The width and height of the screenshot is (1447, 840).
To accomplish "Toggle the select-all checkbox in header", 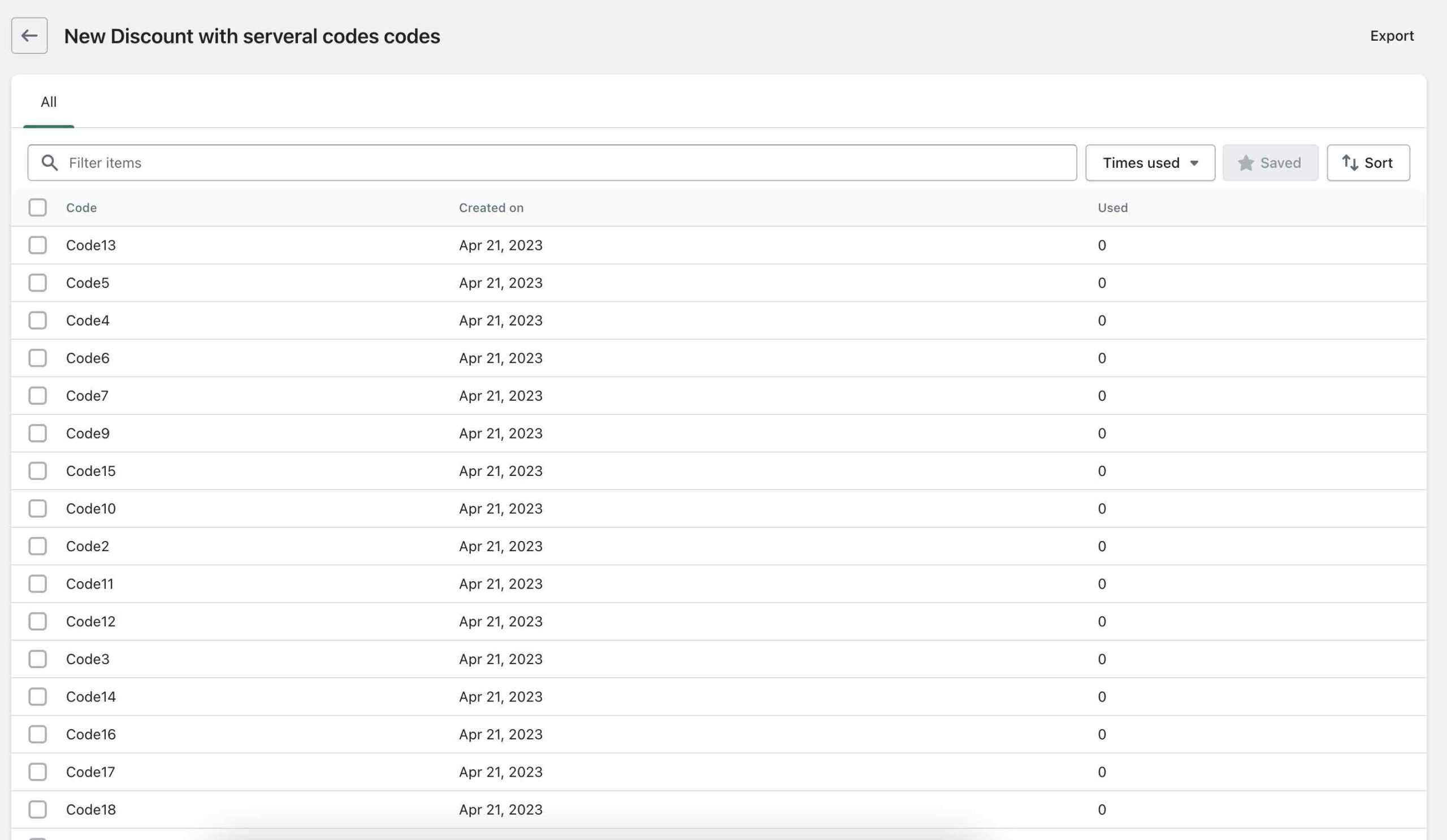I will pos(38,208).
